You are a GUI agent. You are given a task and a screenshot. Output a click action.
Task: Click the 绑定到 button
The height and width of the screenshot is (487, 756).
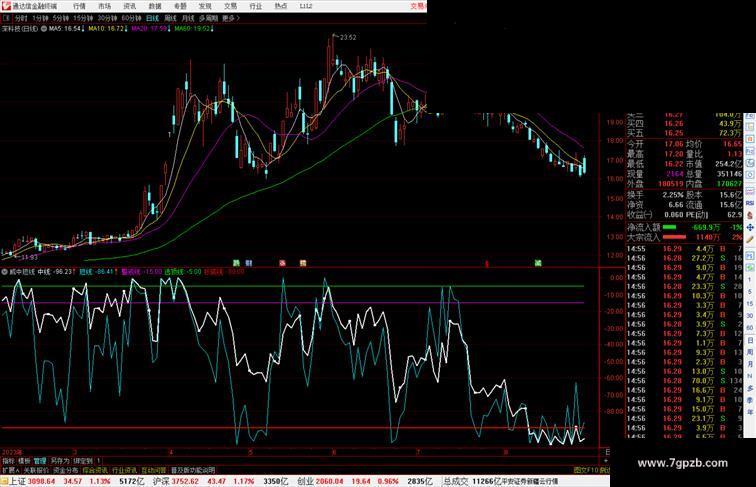tap(83, 461)
